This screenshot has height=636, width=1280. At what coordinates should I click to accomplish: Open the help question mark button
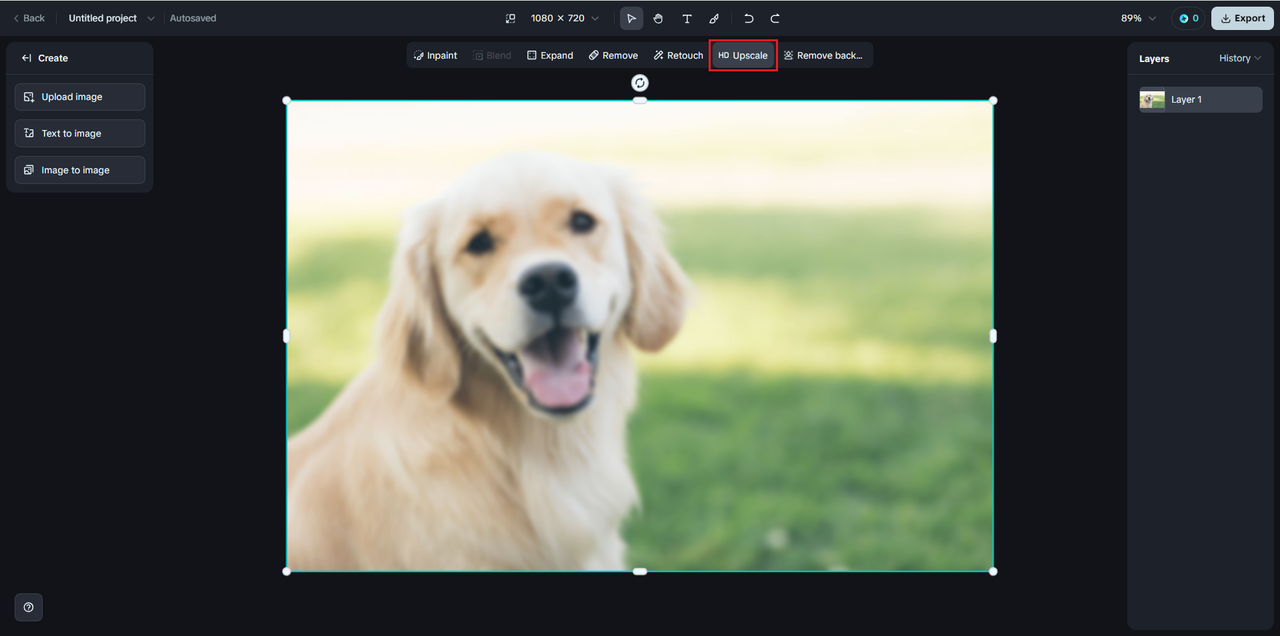point(28,607)
